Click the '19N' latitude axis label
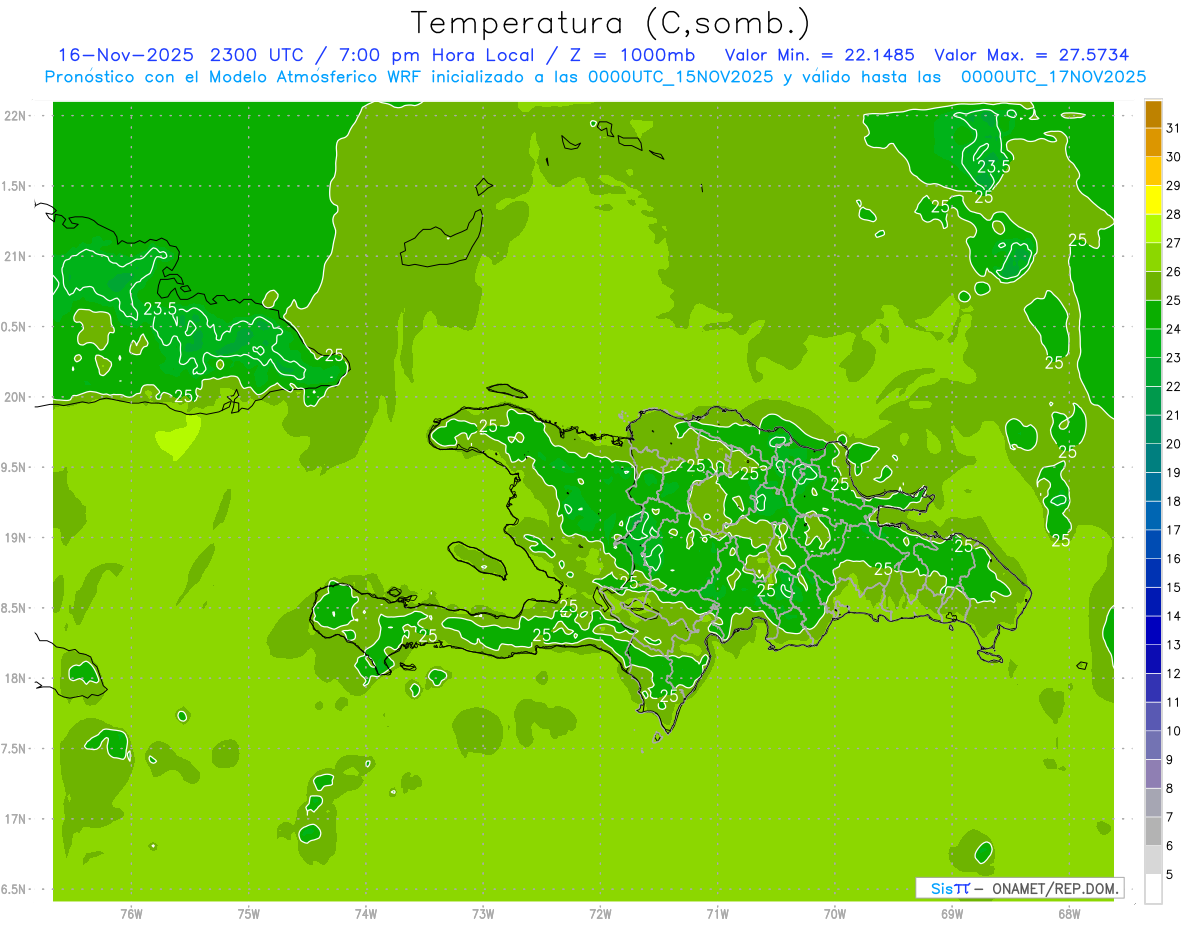The height and width of the screenshot is (927, 1200). pyautogui.click(x=15, y=538)
